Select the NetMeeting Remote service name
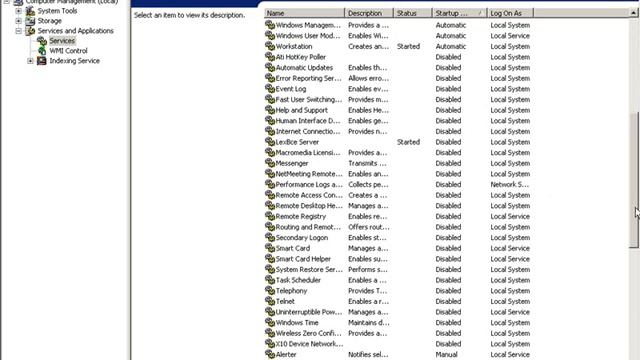This screenshot has height=360, width=640. click(x=309, y=173)
